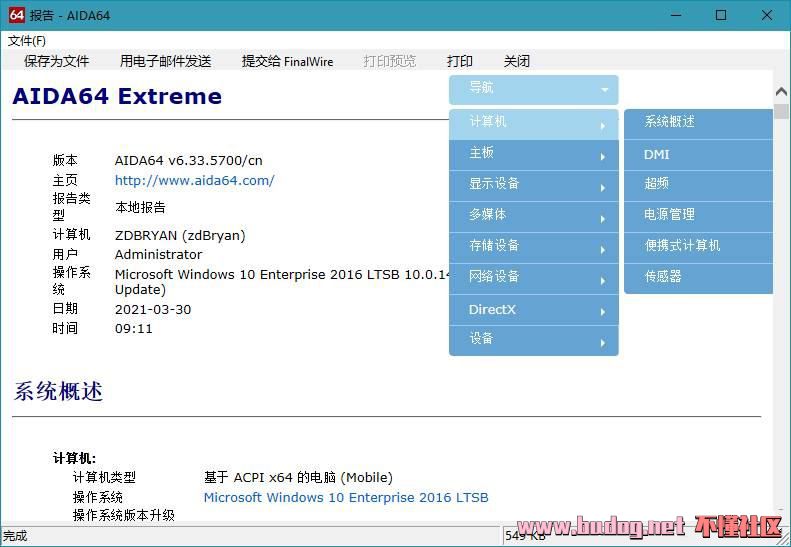Screen dimensions: 791x547
Task: Close the AIDA64 report window
Action: 767,15
